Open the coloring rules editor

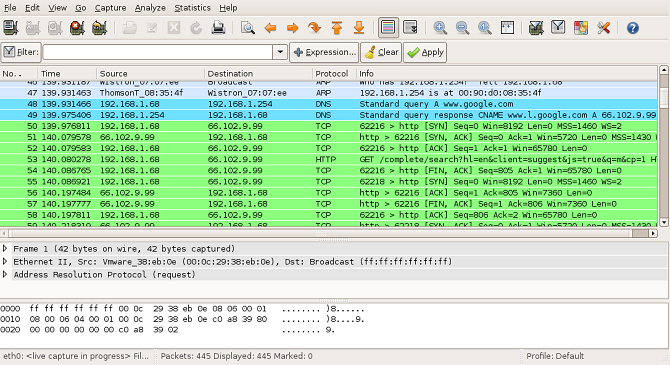[581, 28]
